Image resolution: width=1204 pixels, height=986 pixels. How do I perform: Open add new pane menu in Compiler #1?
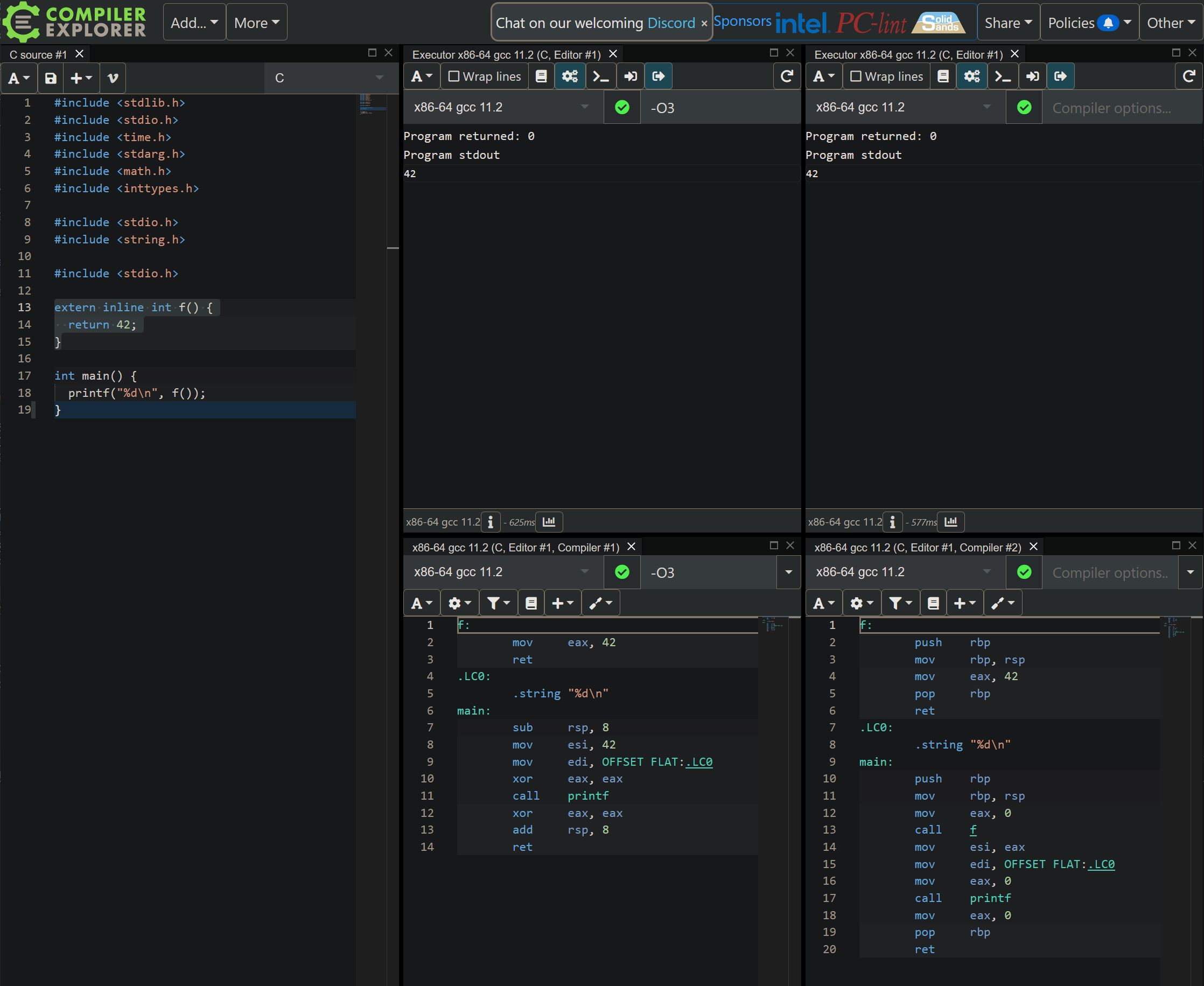click(563, 603)
